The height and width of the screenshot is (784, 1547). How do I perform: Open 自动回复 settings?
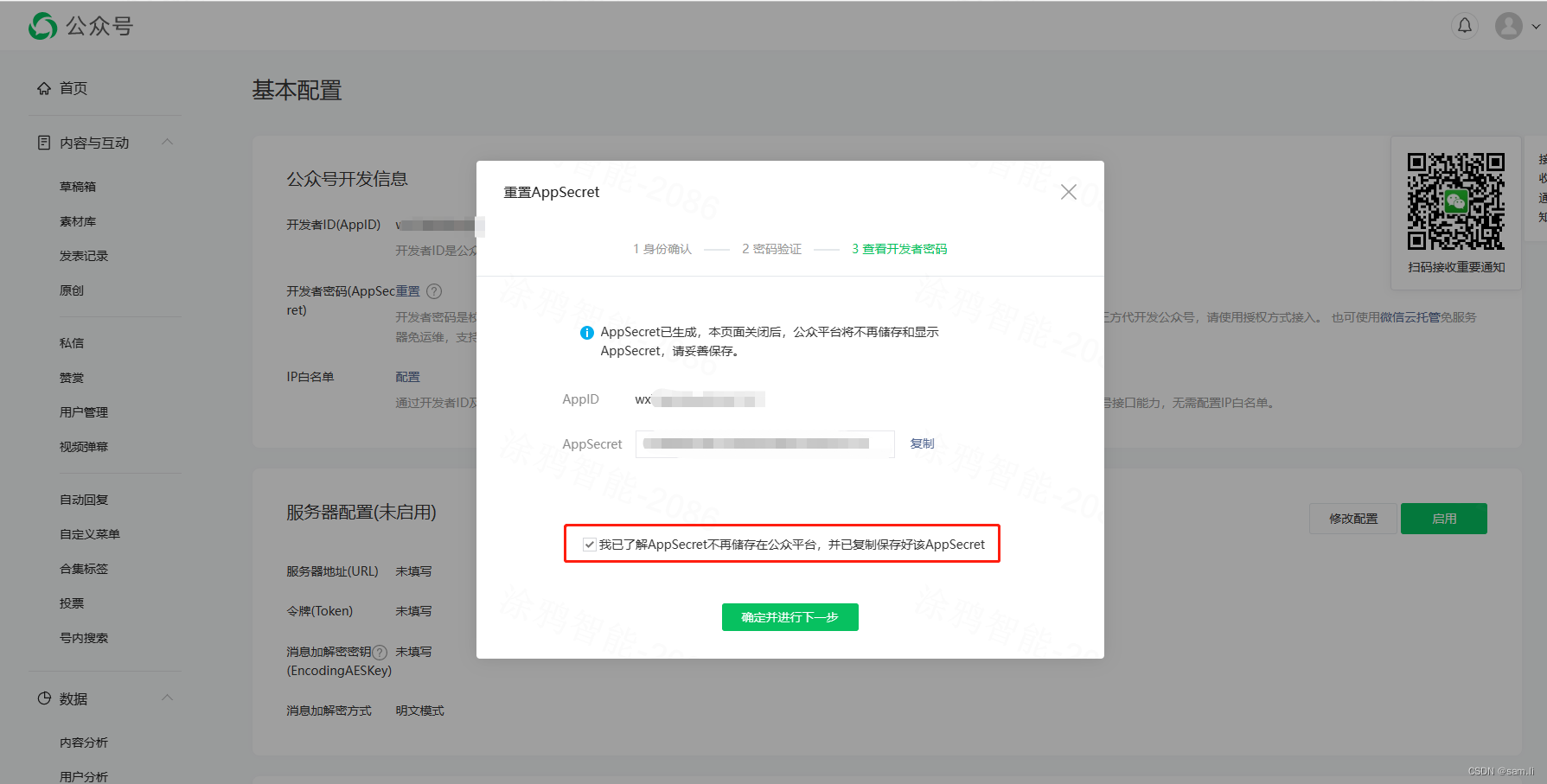point(84,500)
